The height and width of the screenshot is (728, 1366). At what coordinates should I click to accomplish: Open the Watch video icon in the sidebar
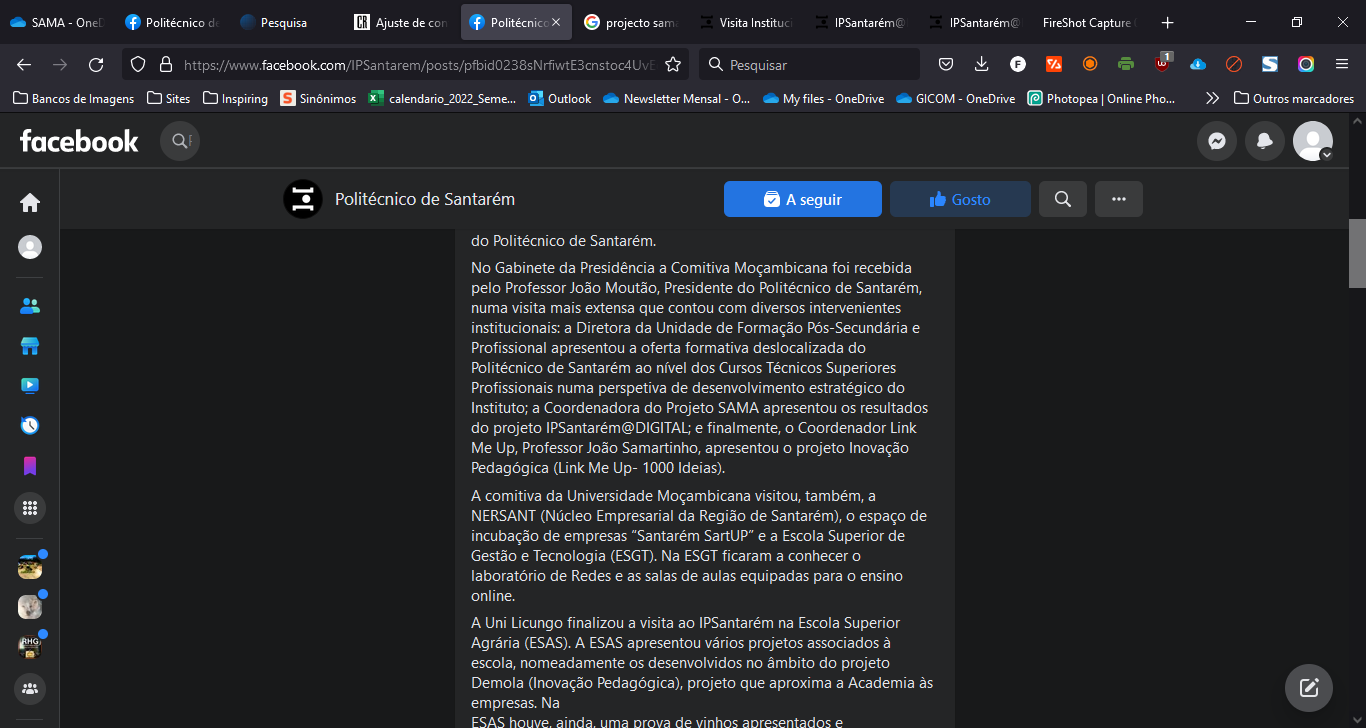click(30, 385)
